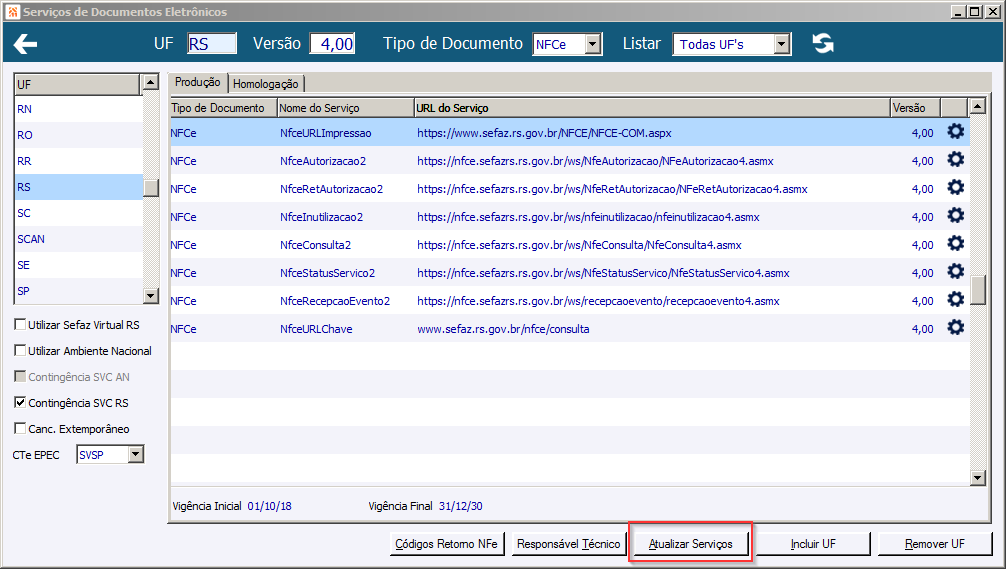Select SC in the UF list
This screenshot has height=569, width=1006.
[78, 213]
